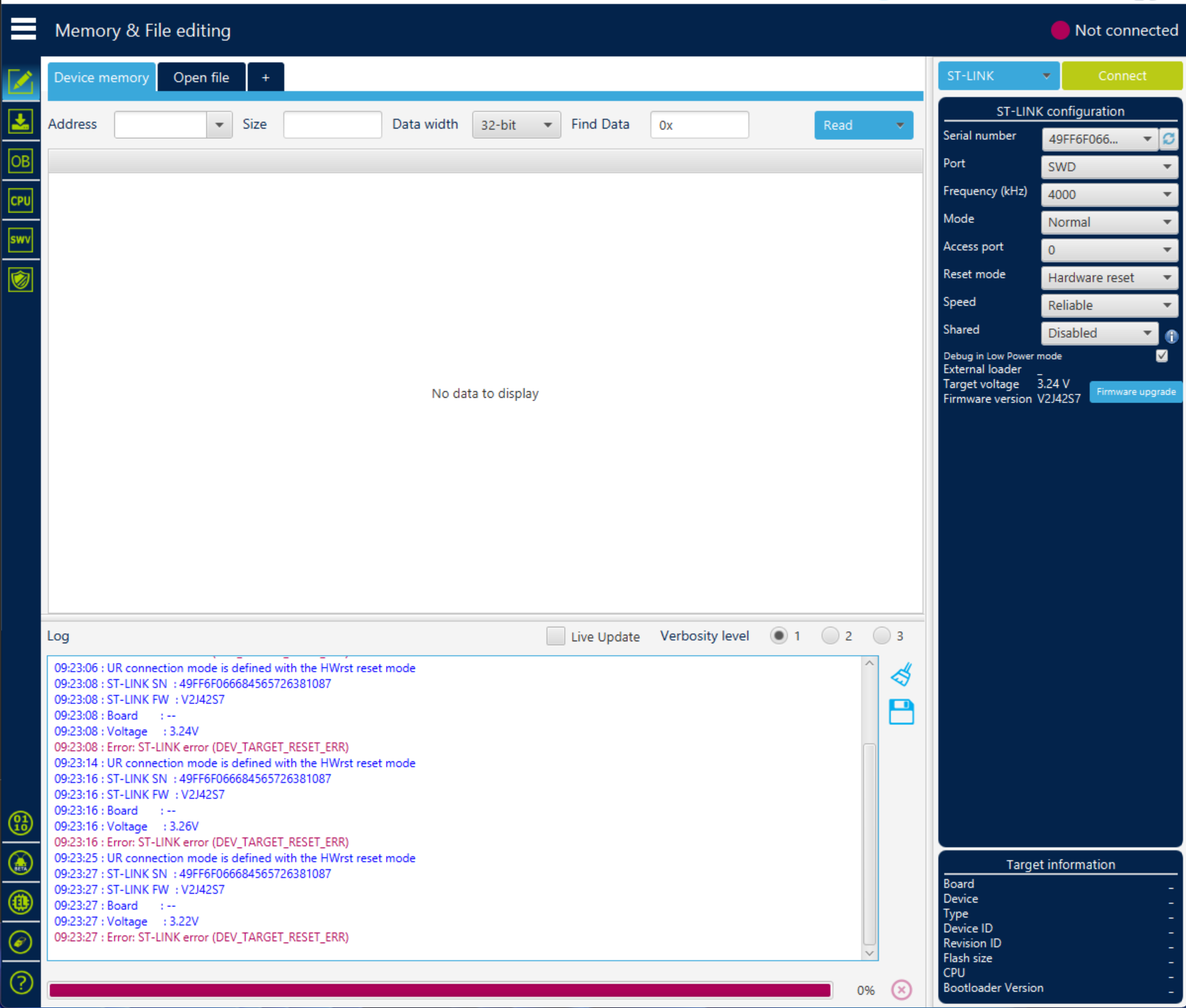Open the CPU view panel
The image size is (1186, 1008).
[x=20, y=201]
